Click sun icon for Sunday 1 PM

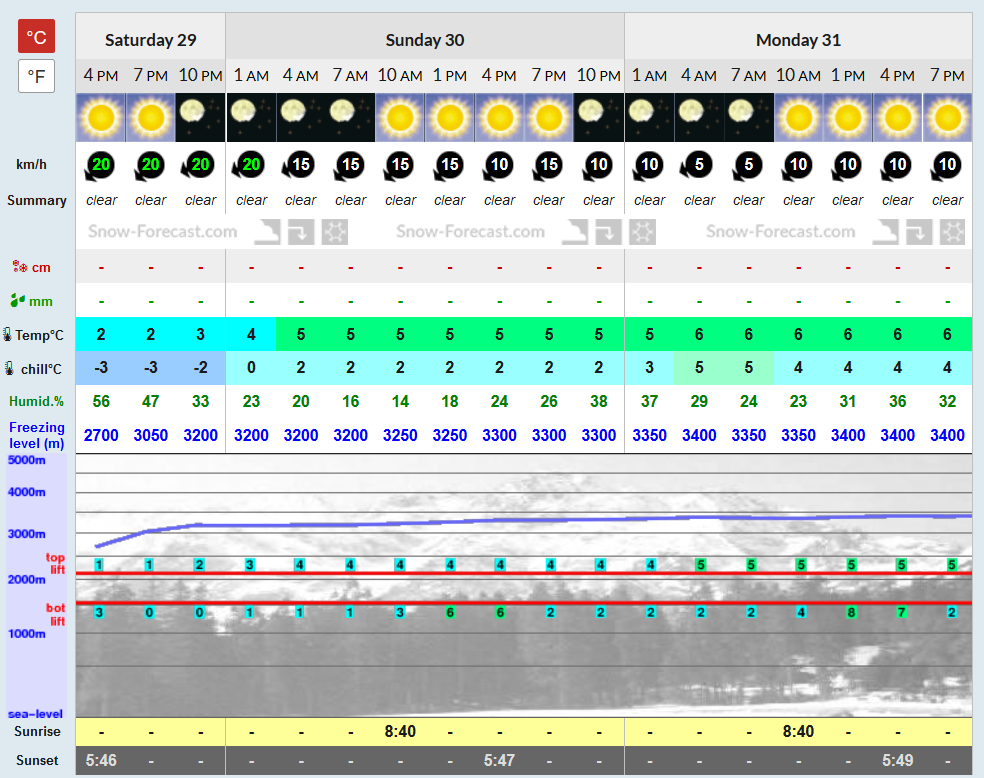coord(449,117)
